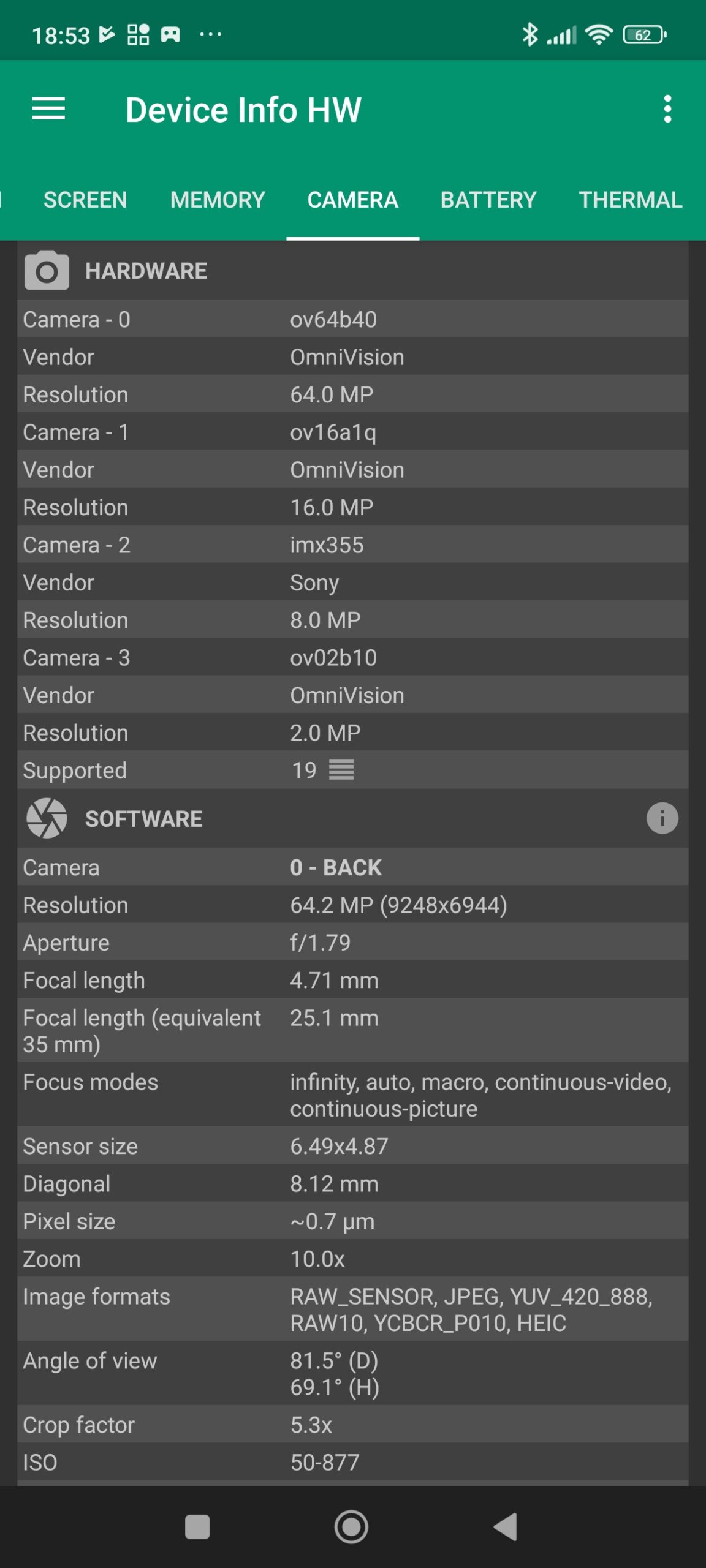Tap the software section info icon
Screen dimensions: 706x1568
(662, 818)
